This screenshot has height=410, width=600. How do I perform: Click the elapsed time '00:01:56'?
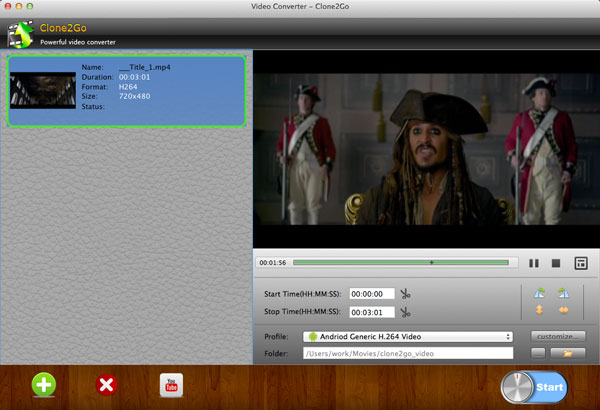pyautogui.click(x=273, y=263)
